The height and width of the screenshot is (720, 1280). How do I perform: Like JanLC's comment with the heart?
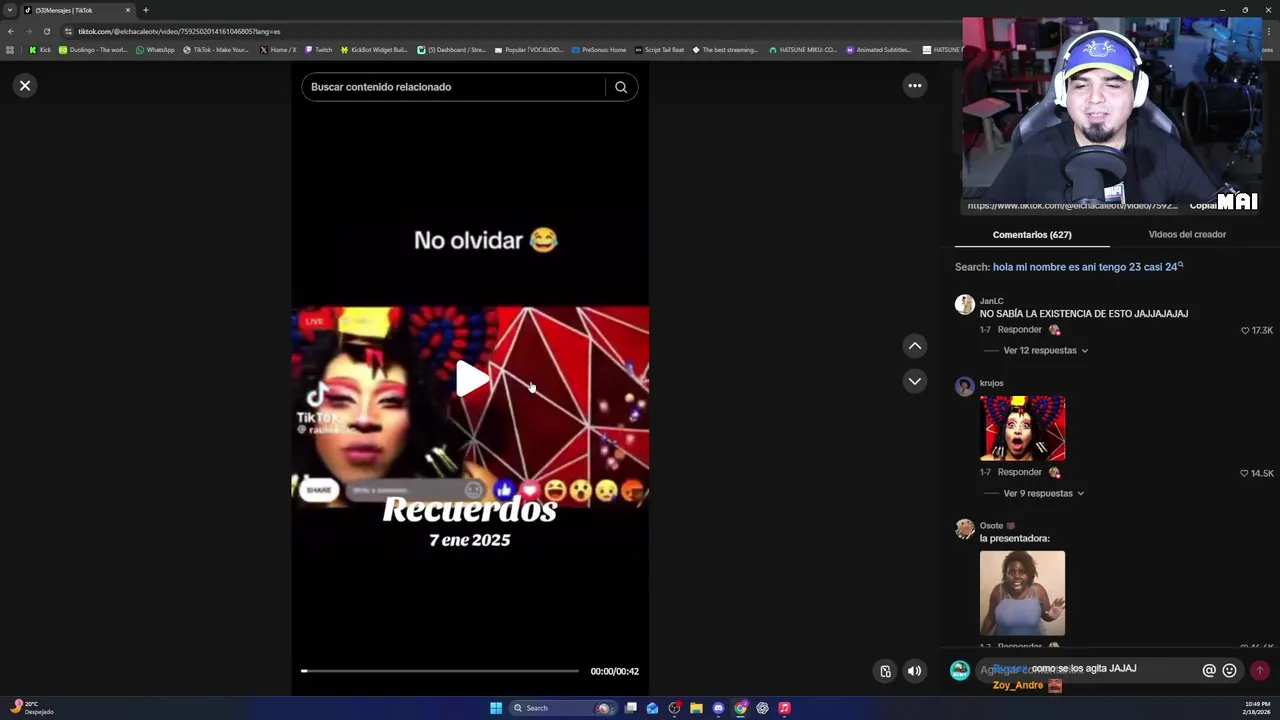point(1245,331)
